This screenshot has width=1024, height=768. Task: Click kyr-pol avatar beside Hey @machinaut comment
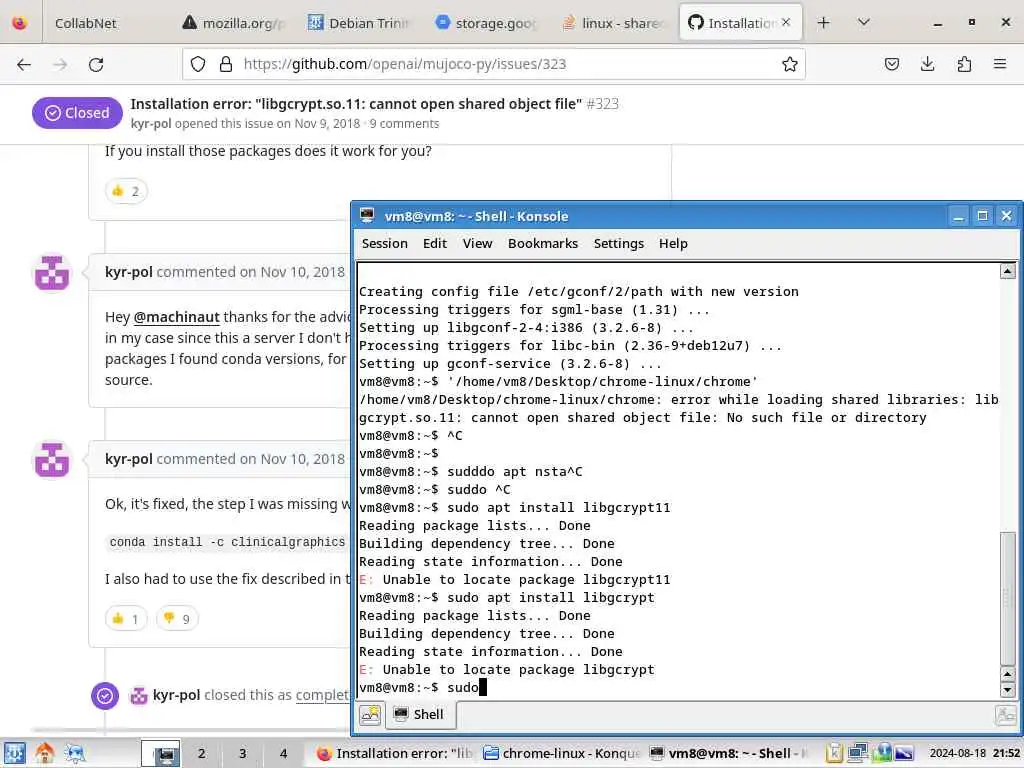[52, 273]
